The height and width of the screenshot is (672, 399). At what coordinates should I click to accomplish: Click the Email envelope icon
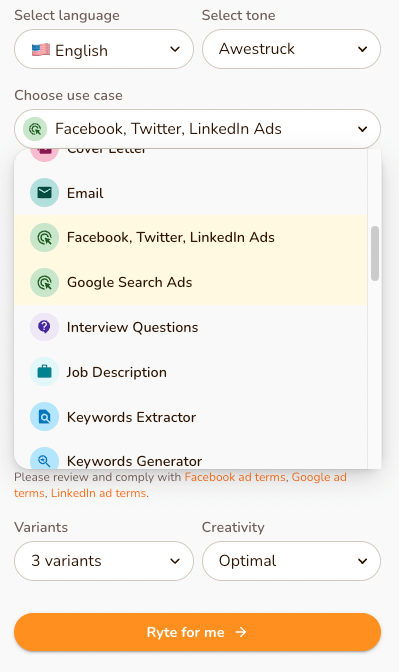coord(44,193)
